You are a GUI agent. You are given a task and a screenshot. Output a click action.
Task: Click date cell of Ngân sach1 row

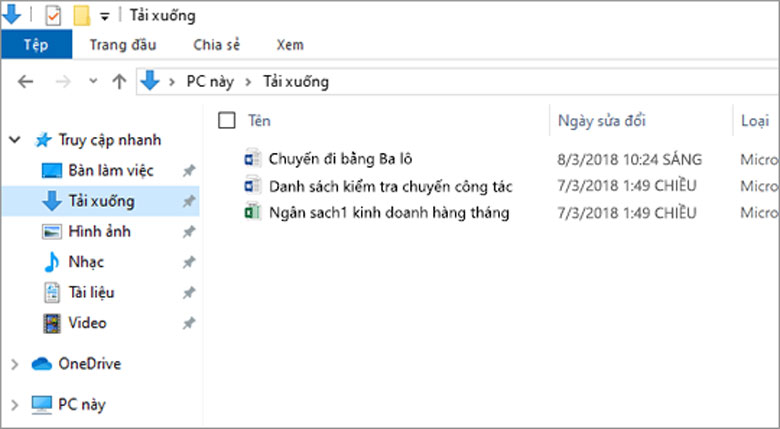coord(627,213)
